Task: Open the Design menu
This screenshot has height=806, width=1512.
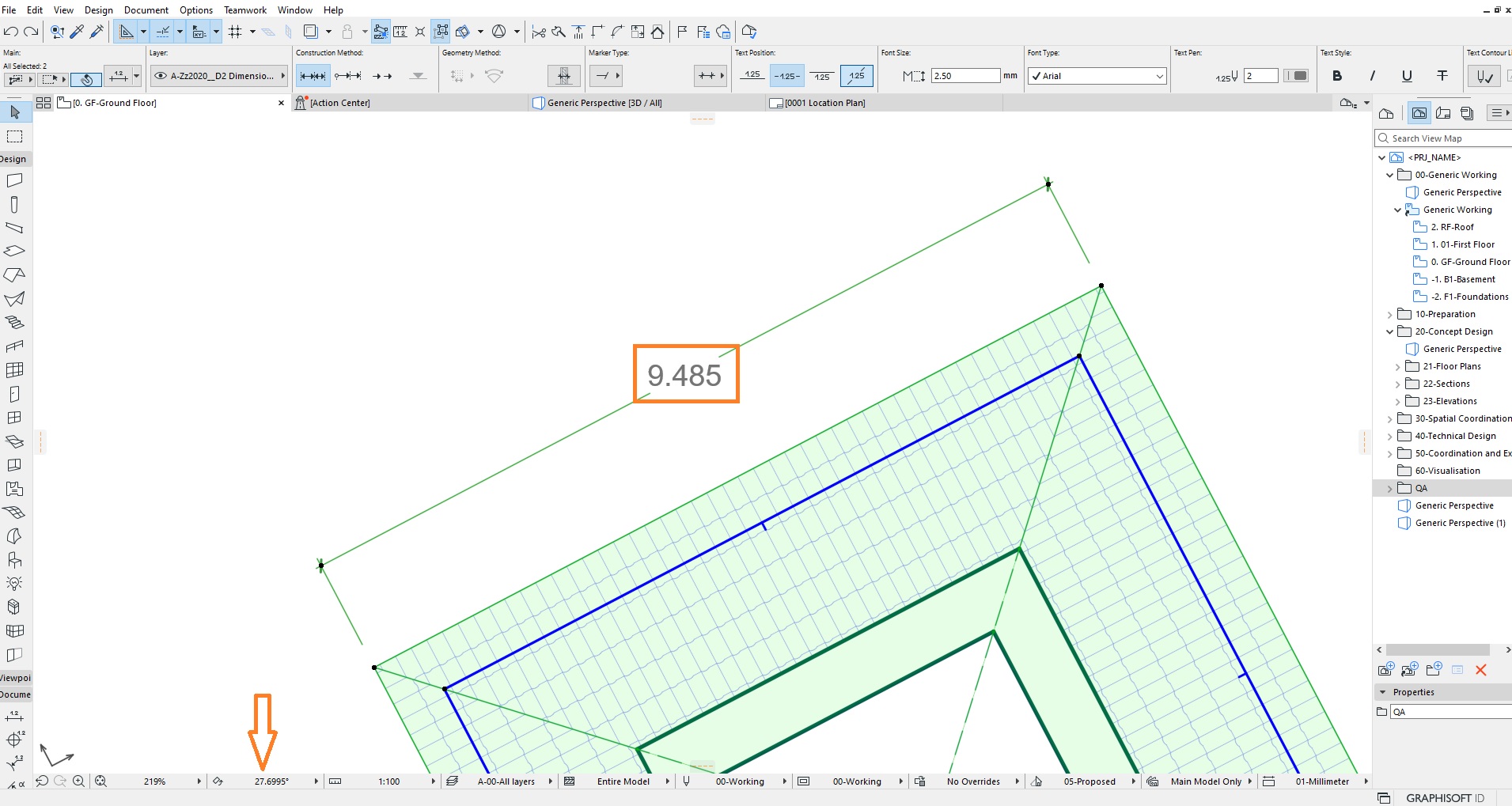Action: (99, 10)
